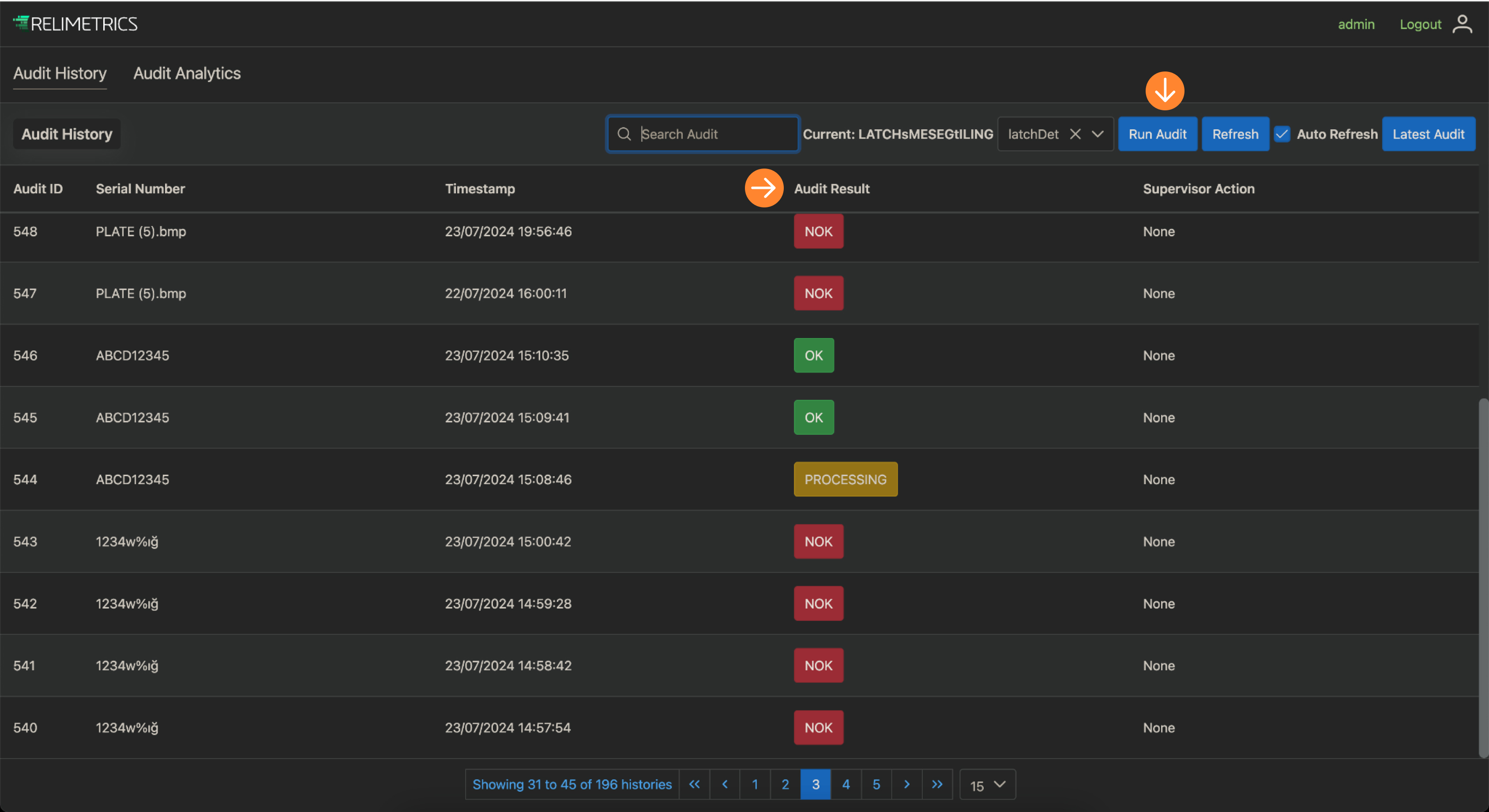Click 'Showing 31 to 45 of 196 histories'
This screenshot has width=1489, height=812.
[572, 784]
